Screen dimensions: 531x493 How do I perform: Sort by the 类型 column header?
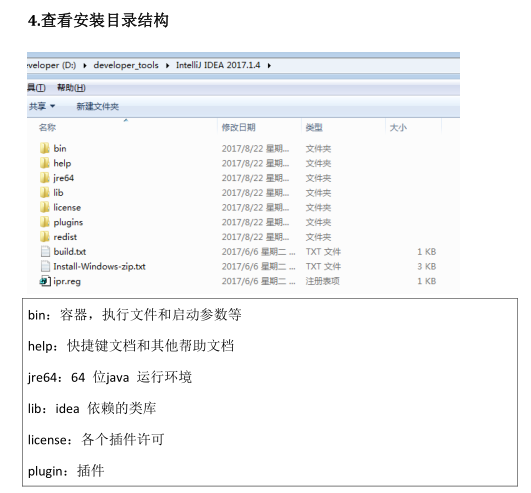314,128
